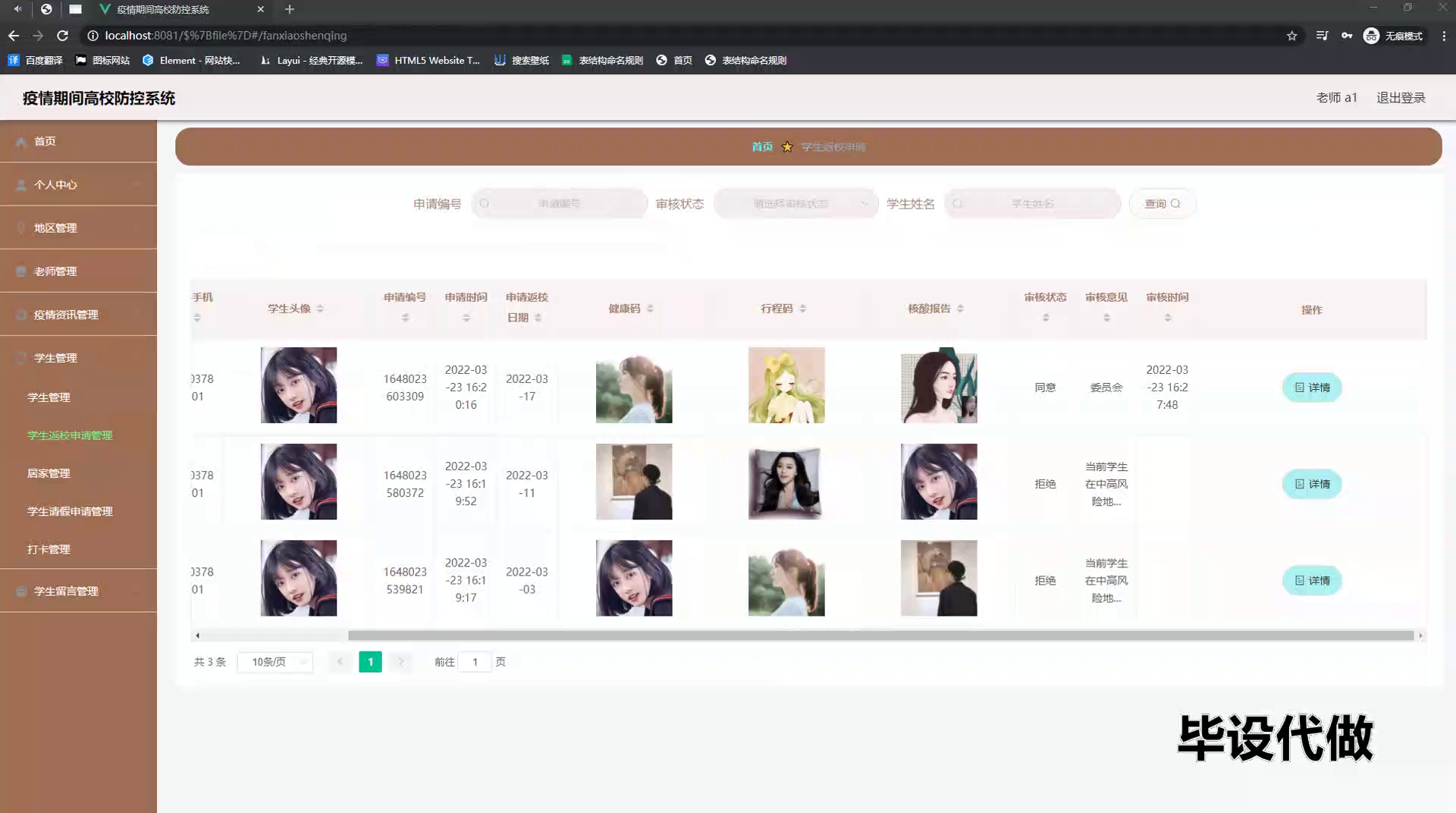Expand 地区管理 sidebar menu
Viewport: 1456px width, 813px height.
click(x=78, y=228)
